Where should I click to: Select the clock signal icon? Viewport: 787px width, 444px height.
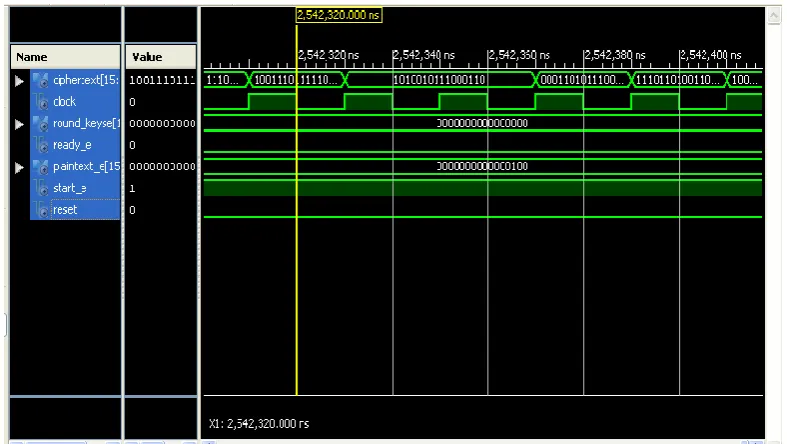point(42,102)
